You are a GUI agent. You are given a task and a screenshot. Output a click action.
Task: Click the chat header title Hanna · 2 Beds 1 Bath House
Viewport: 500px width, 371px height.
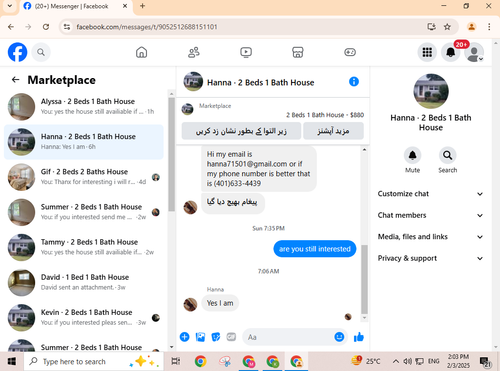(x=261, y=83)
